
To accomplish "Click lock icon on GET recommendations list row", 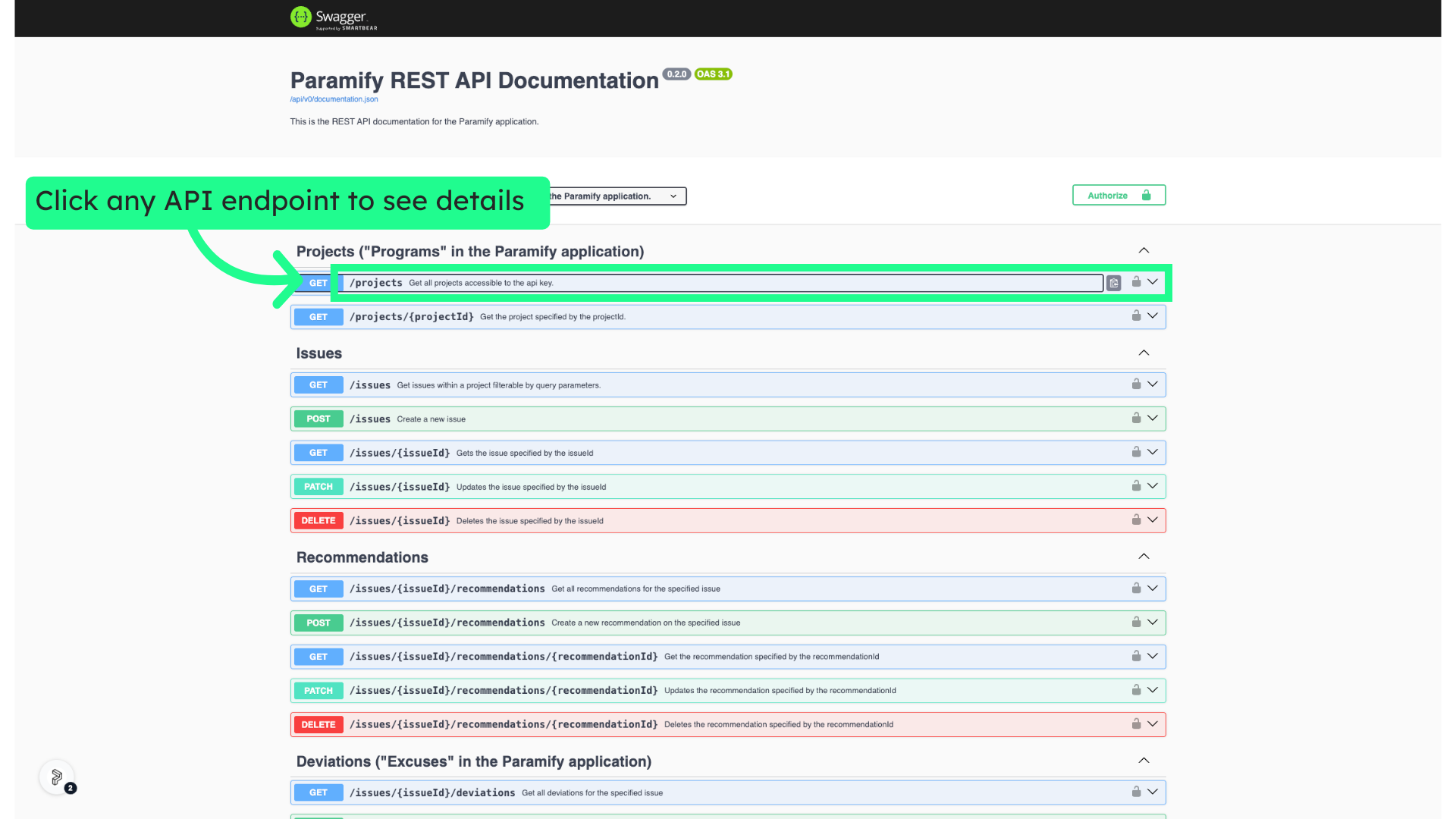I will 1136,588.
